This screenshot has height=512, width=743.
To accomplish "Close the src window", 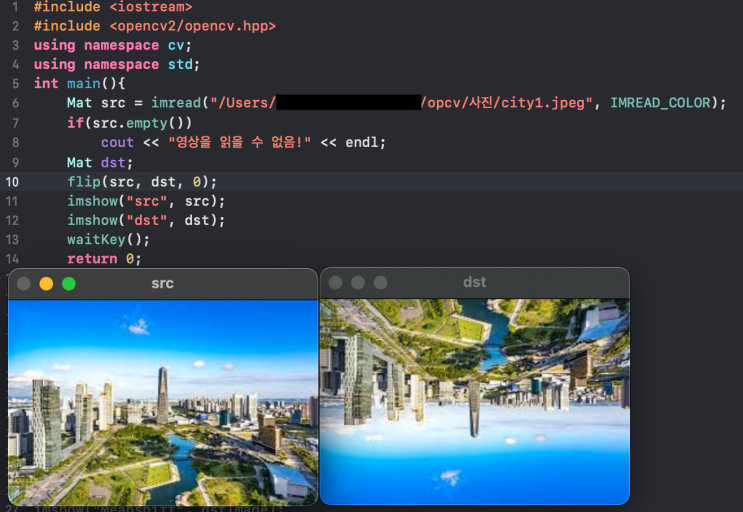I will (x=24, y=284).
